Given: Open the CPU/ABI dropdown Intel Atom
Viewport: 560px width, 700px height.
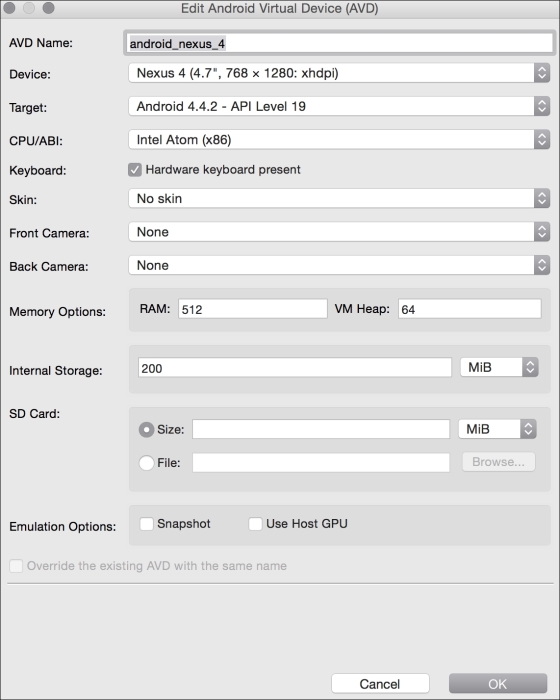Looking at the screenshot, I should [x=339, y=140].
